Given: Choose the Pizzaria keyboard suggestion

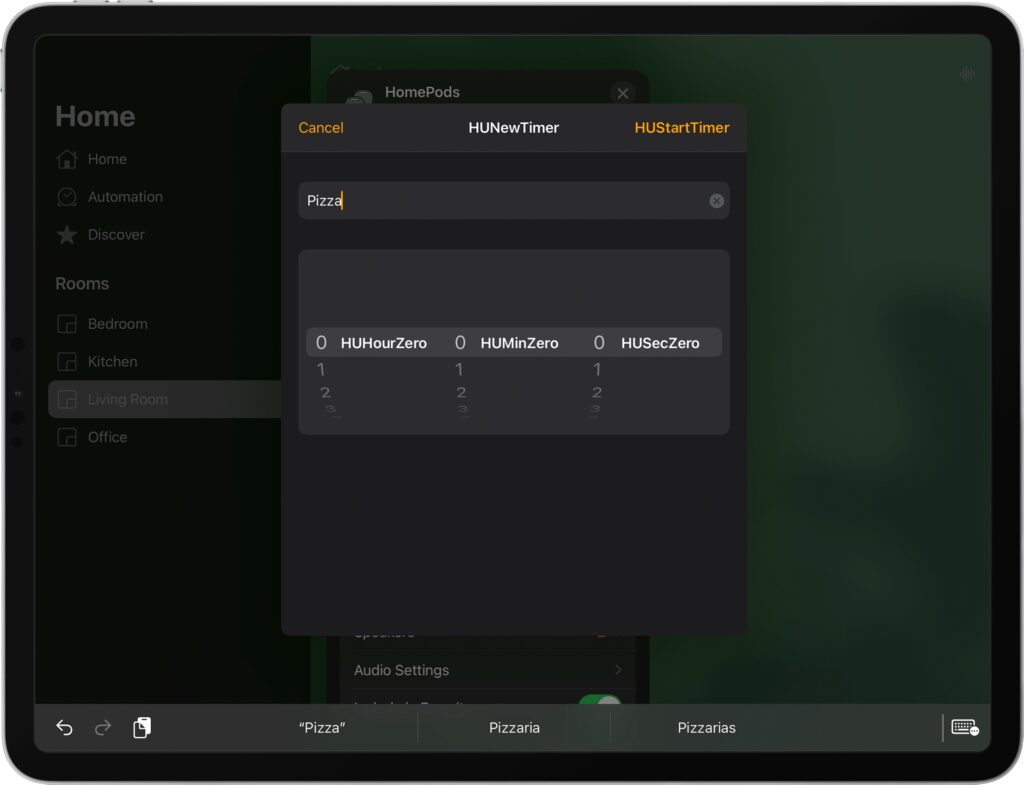Looking at the screenshot, I should click(x=514, y=728).
